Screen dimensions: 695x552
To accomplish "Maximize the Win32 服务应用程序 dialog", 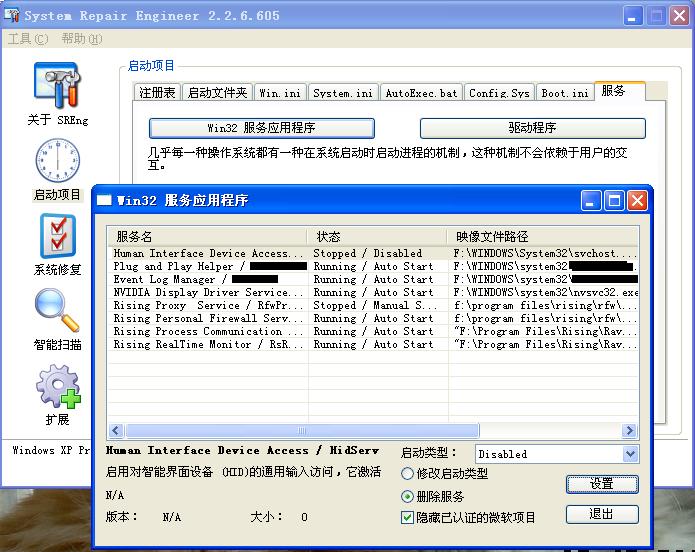I will pyautogui.click(x=614, y=200).
